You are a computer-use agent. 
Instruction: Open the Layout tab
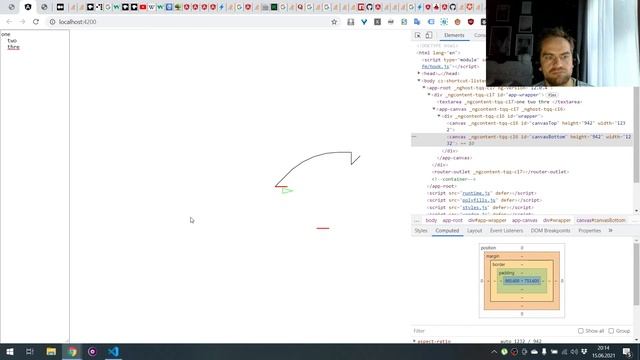coord(474,231)
